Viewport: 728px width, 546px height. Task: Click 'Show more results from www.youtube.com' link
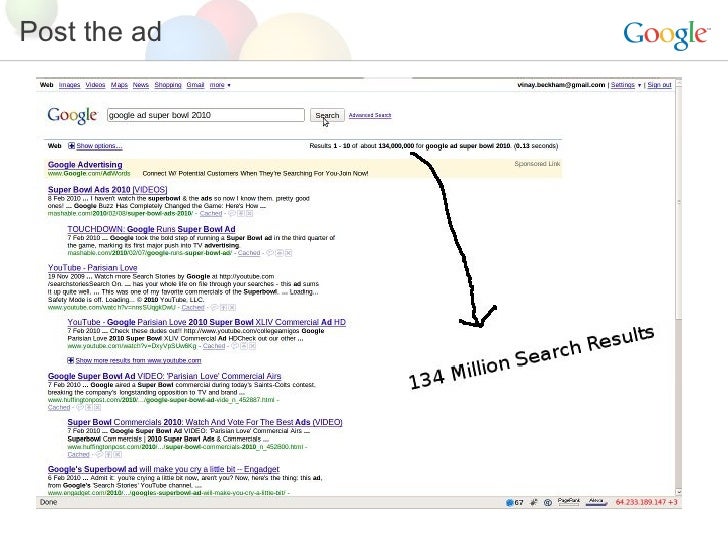pyautogui.click(x=138, y=360)
